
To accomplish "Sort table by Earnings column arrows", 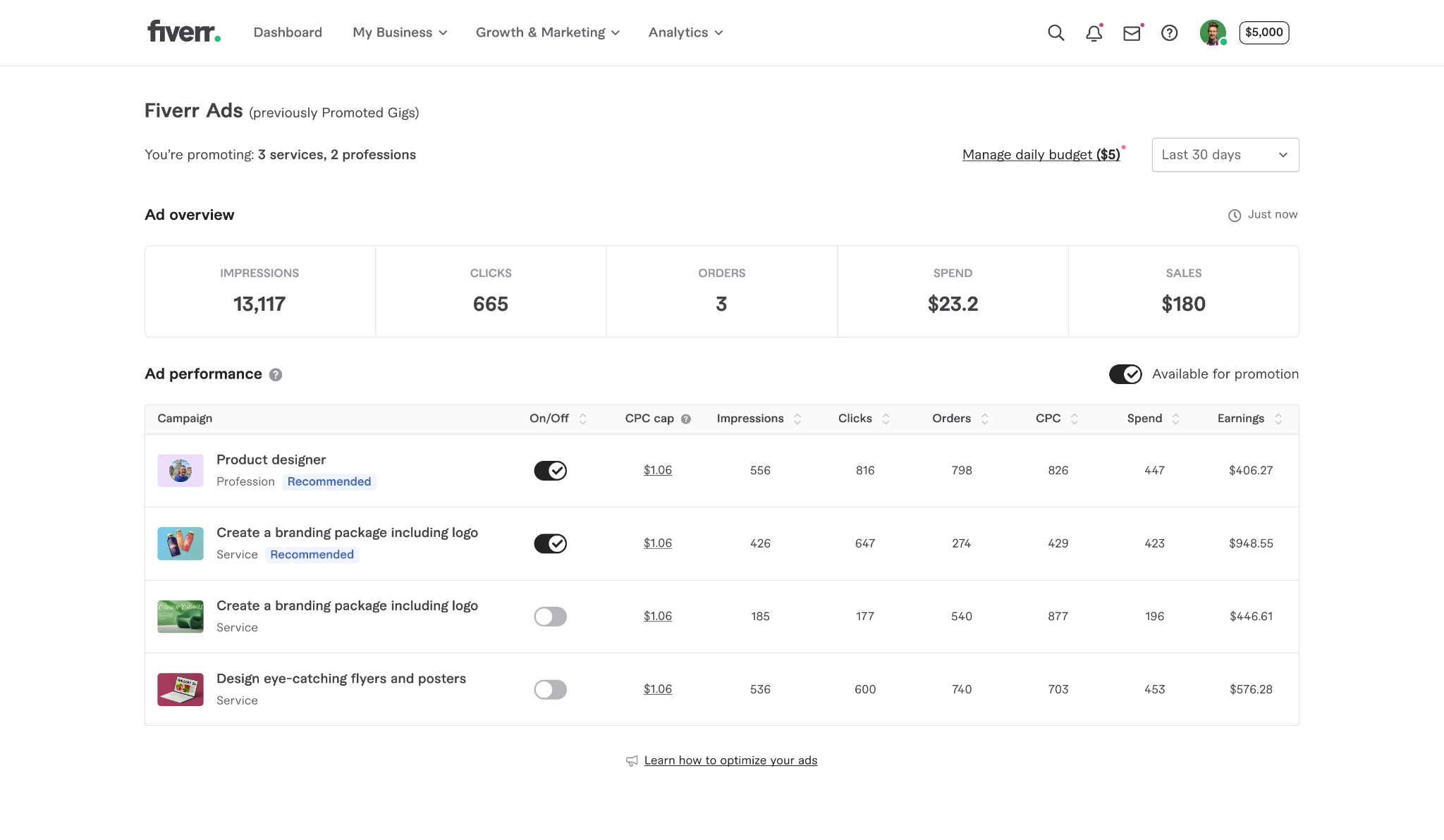I will point(1278,419).
